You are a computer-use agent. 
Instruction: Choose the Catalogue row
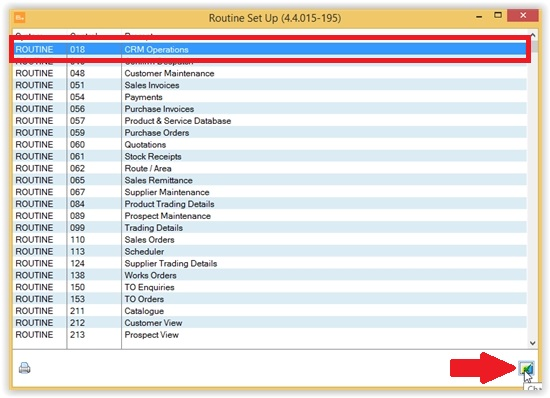coord(269,311)
